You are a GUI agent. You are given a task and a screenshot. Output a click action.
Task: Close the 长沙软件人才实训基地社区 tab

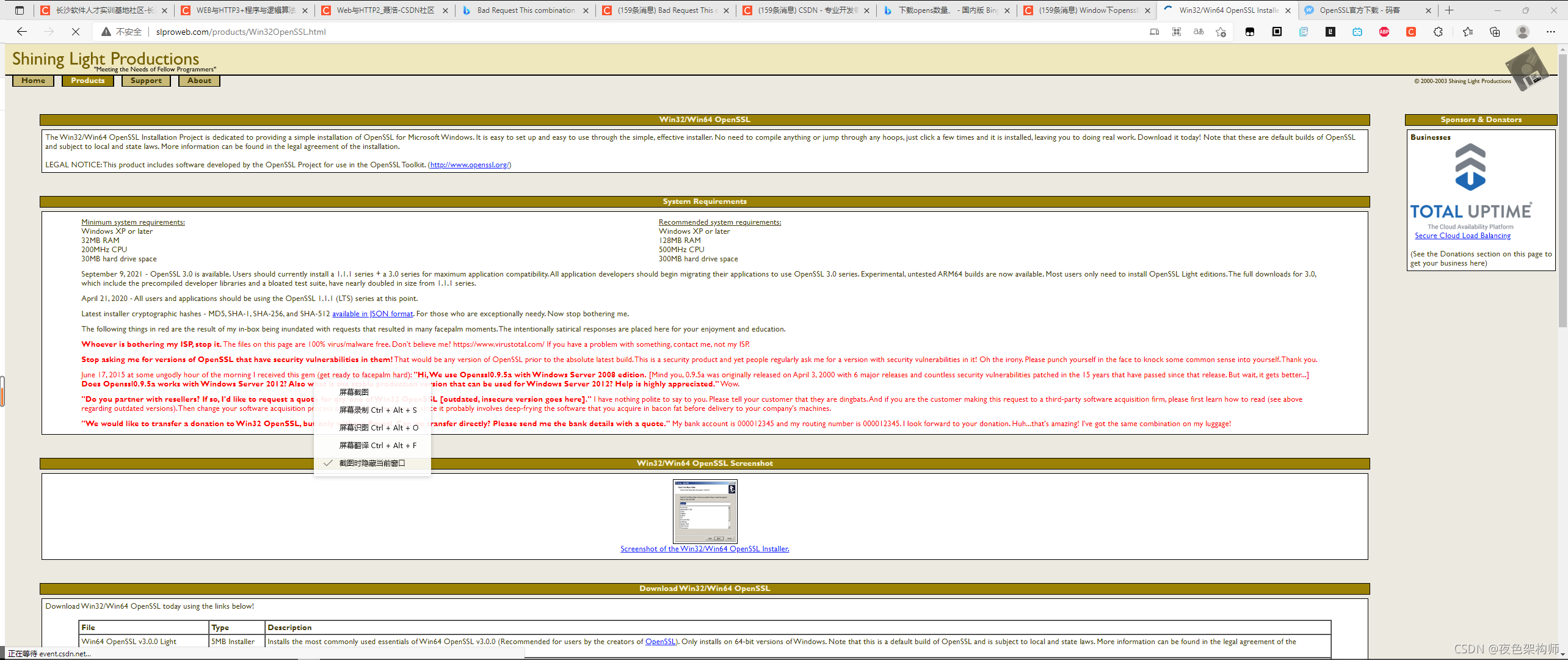[164, 10]
